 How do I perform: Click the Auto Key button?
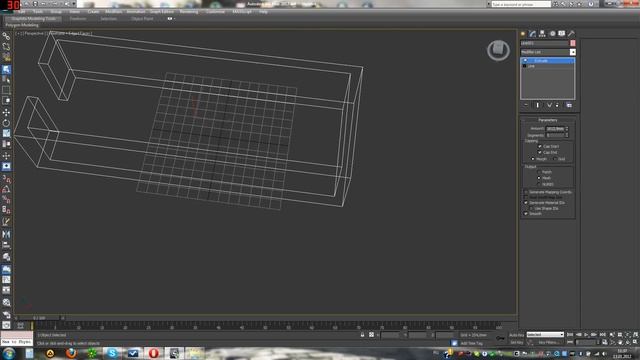click(x=516, y=335)
